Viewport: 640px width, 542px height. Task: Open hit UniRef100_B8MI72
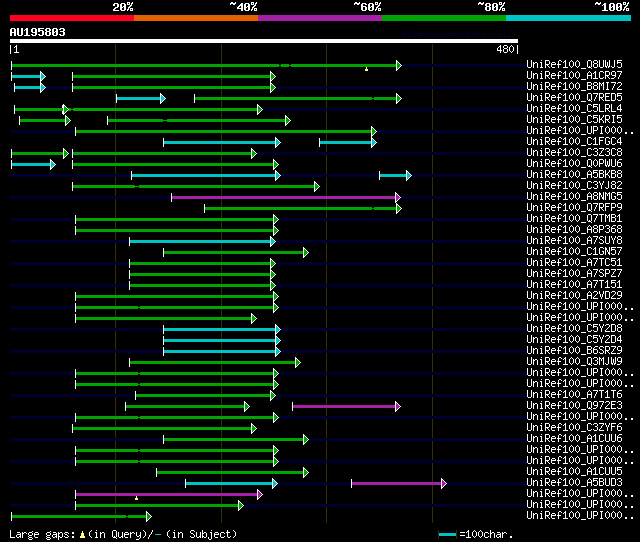click(x=574, y=86)
